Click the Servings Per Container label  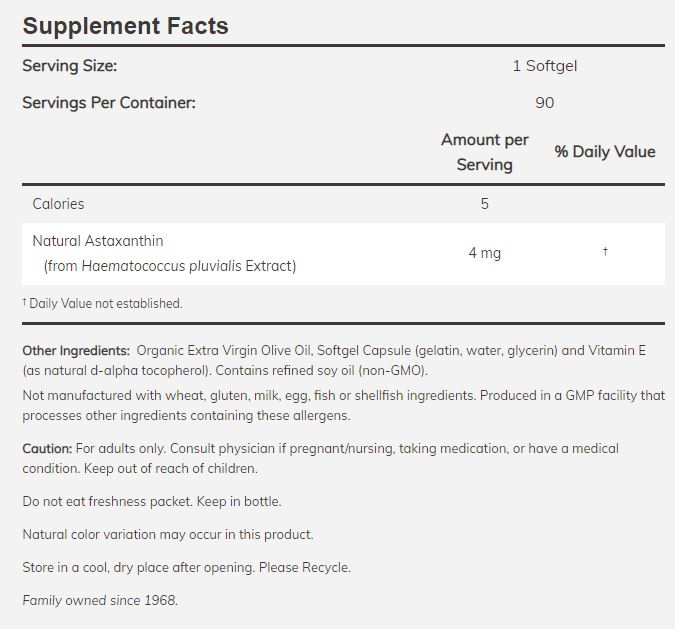109,102
